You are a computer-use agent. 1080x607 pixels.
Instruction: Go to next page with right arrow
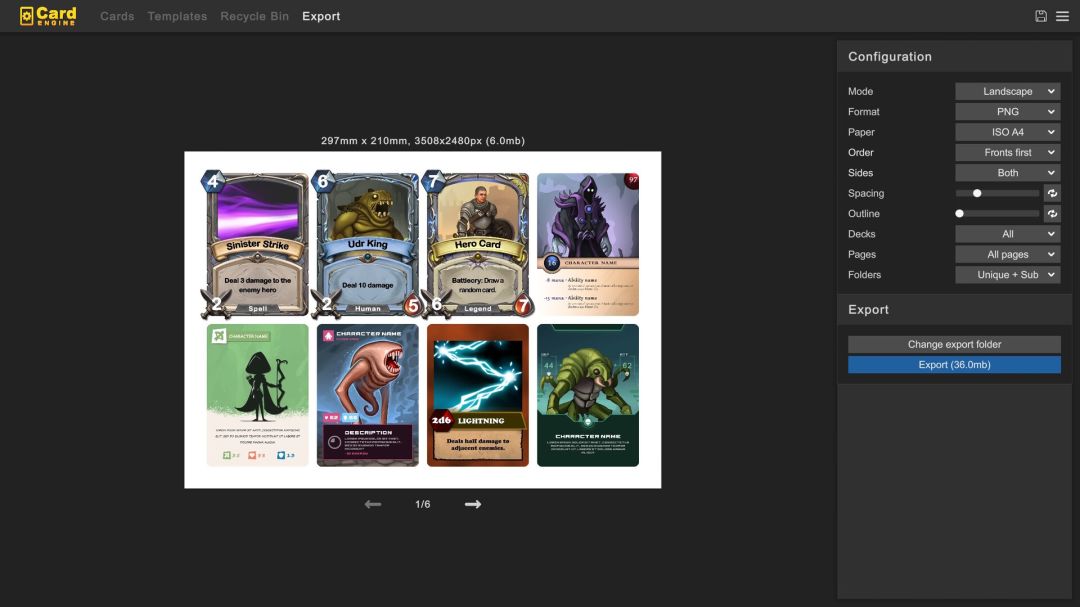pyautogui.click(x=472, y=504)
